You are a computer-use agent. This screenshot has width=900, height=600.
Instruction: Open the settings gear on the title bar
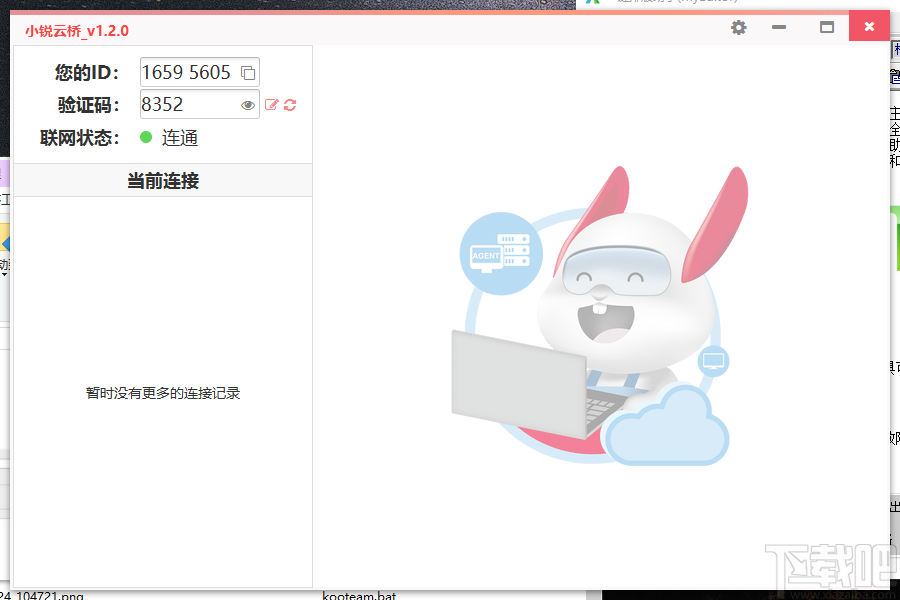tap(738, 27)
